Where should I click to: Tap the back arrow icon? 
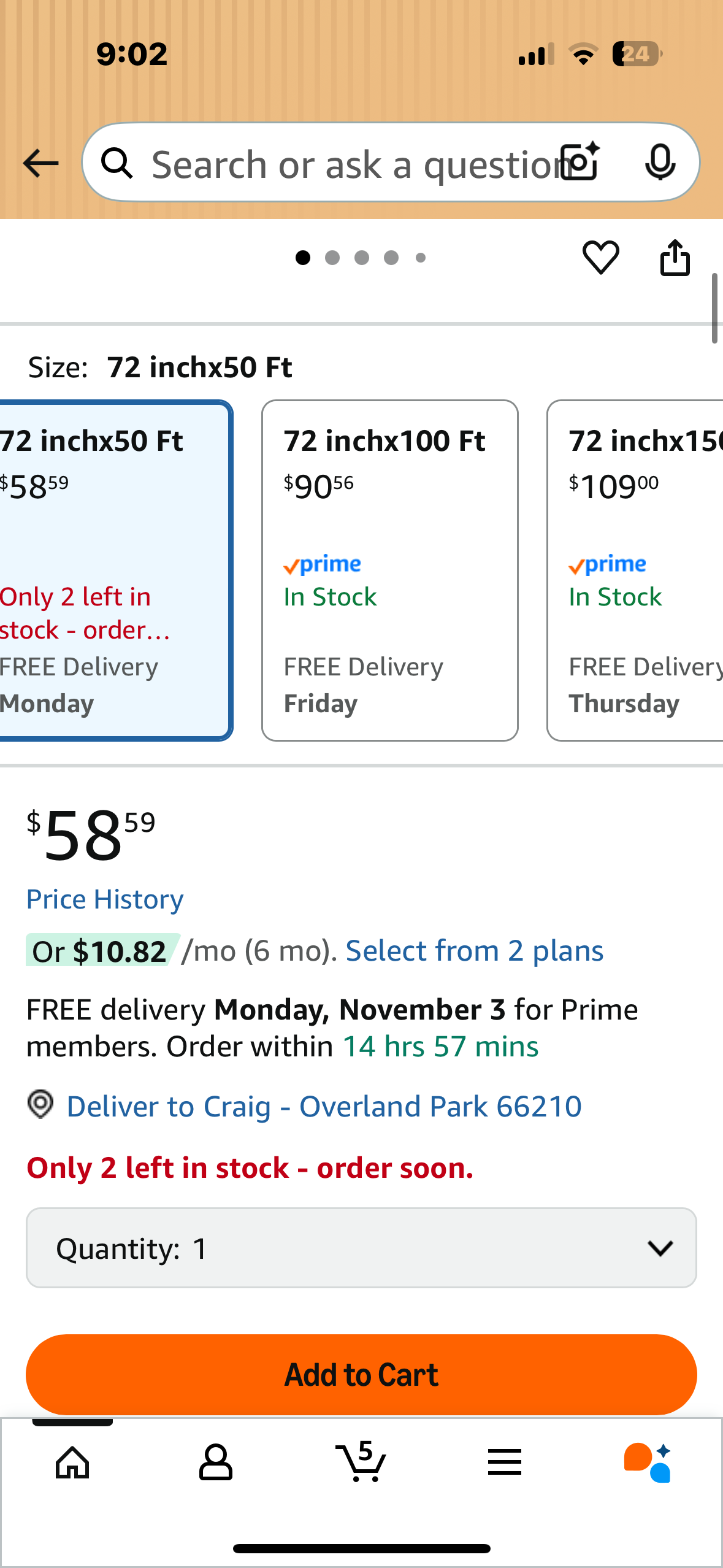40,164
